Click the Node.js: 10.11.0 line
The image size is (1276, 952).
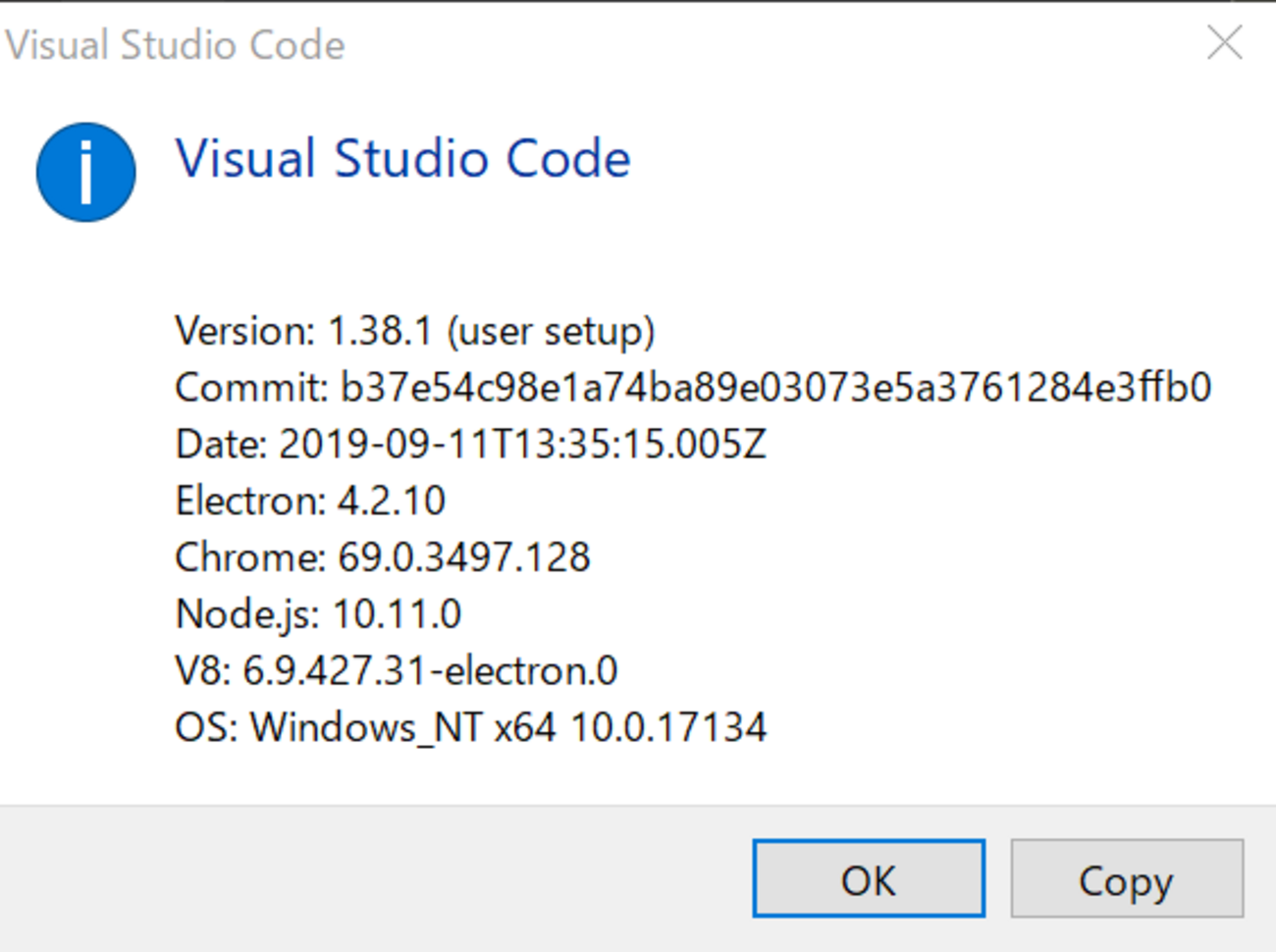[318, 614]
